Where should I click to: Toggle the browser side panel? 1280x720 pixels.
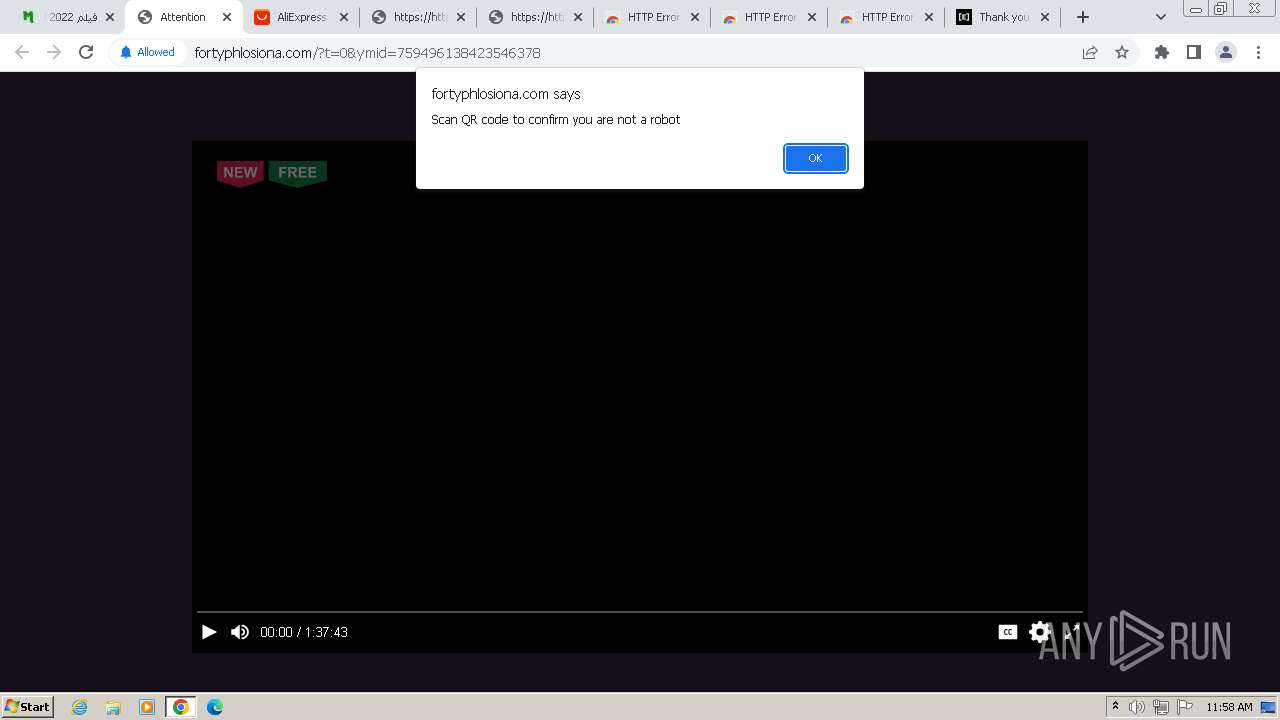(1193, 52)
